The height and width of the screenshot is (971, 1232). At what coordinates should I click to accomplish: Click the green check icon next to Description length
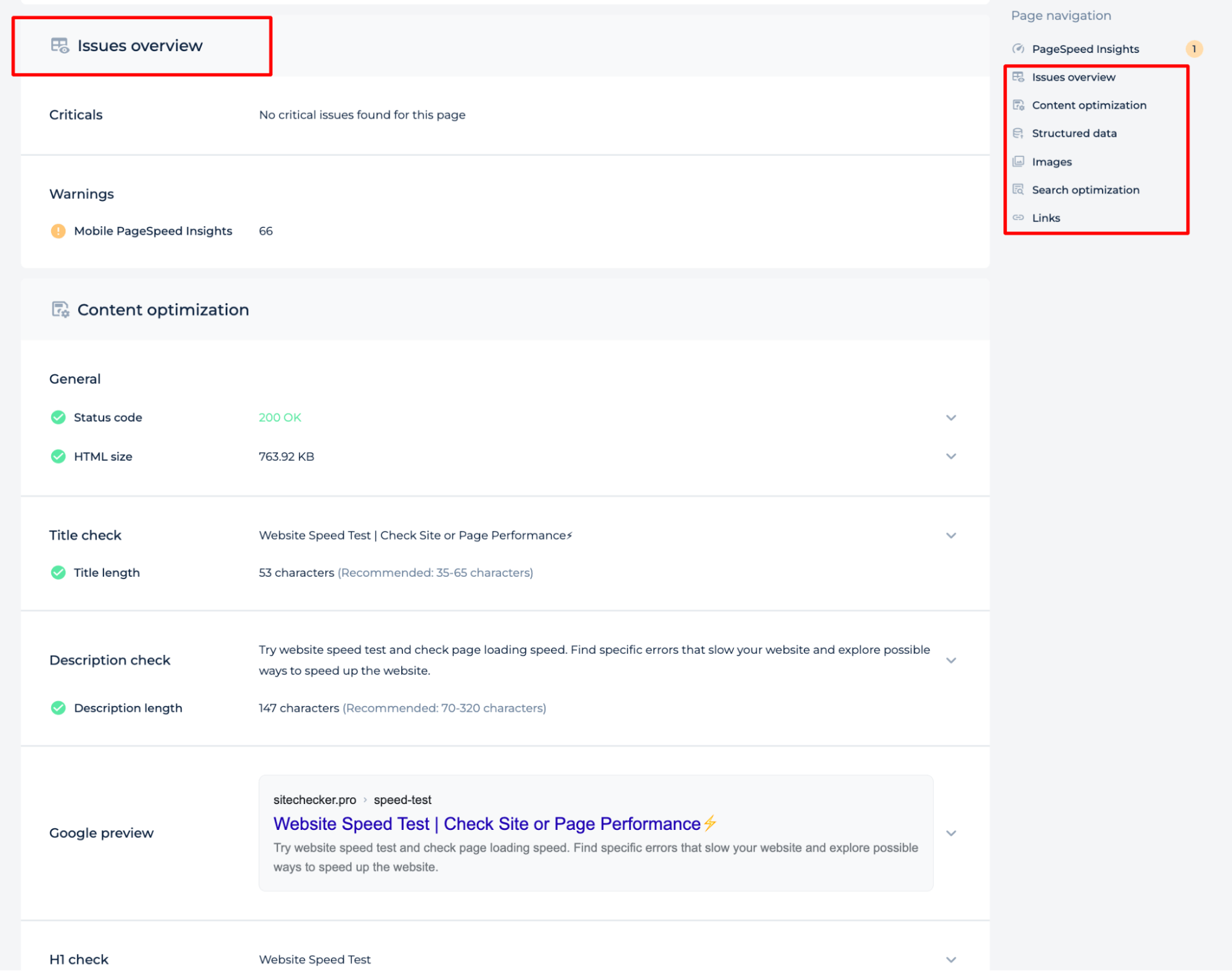click(58, 709)
